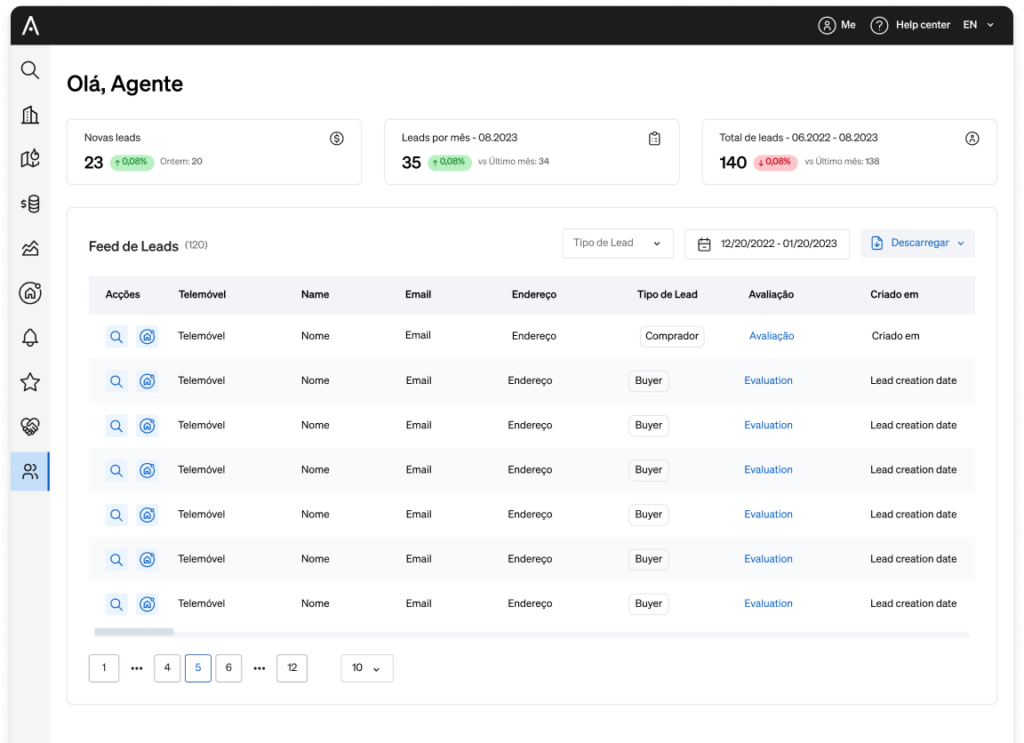Click home action icon in Comprador row
Image resolution: width=1024 pixels, height=743 pixels.
148,337
